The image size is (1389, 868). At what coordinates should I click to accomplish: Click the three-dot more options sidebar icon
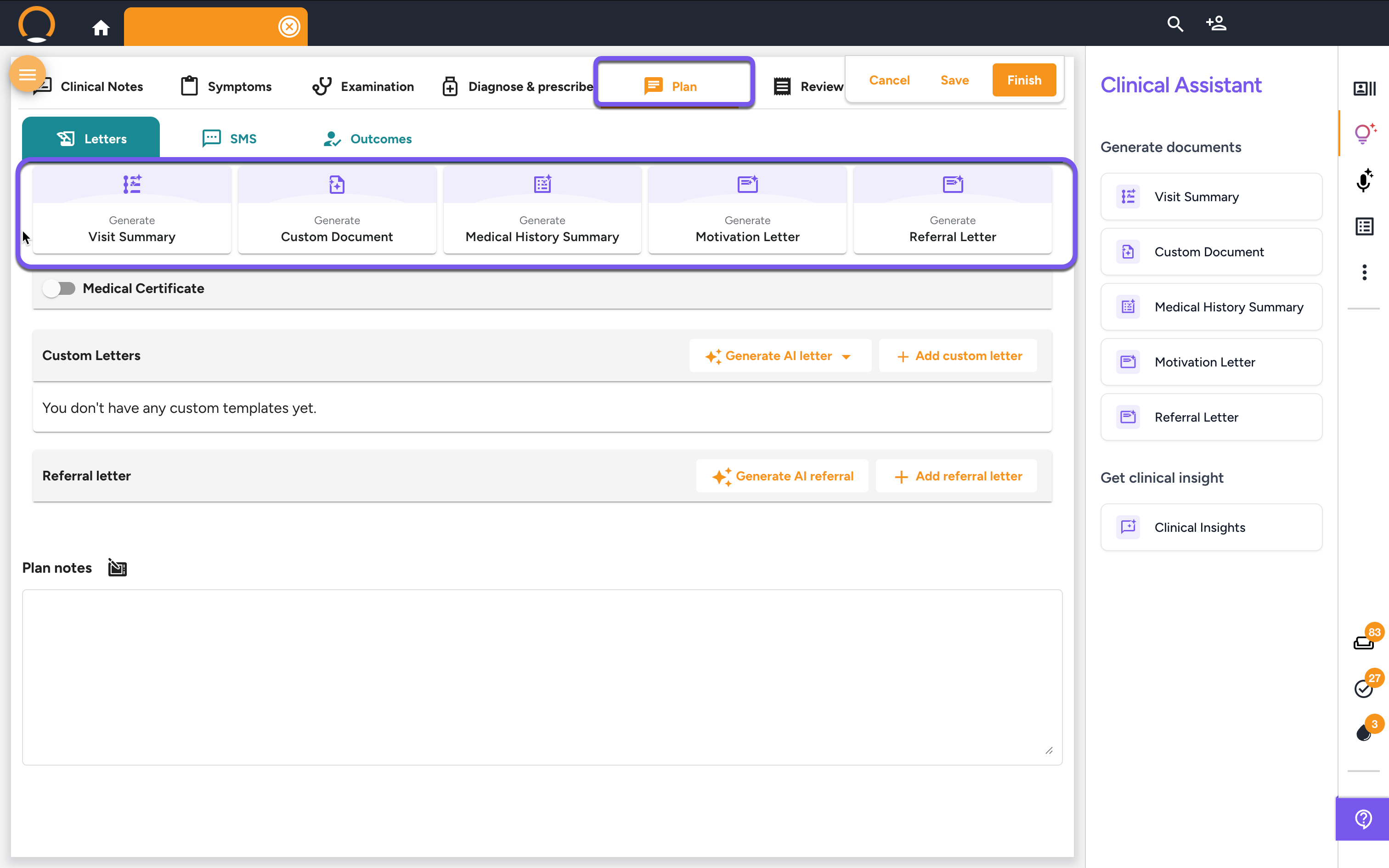click(x=1364, y=272)
